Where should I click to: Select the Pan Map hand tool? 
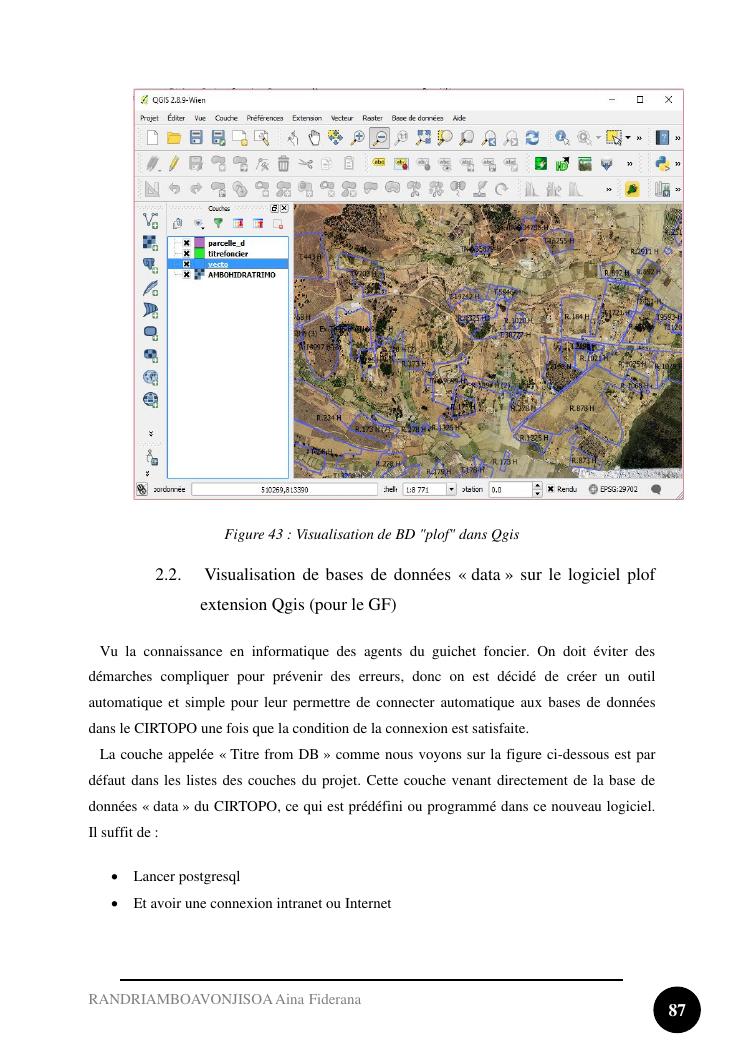point(314,138)
